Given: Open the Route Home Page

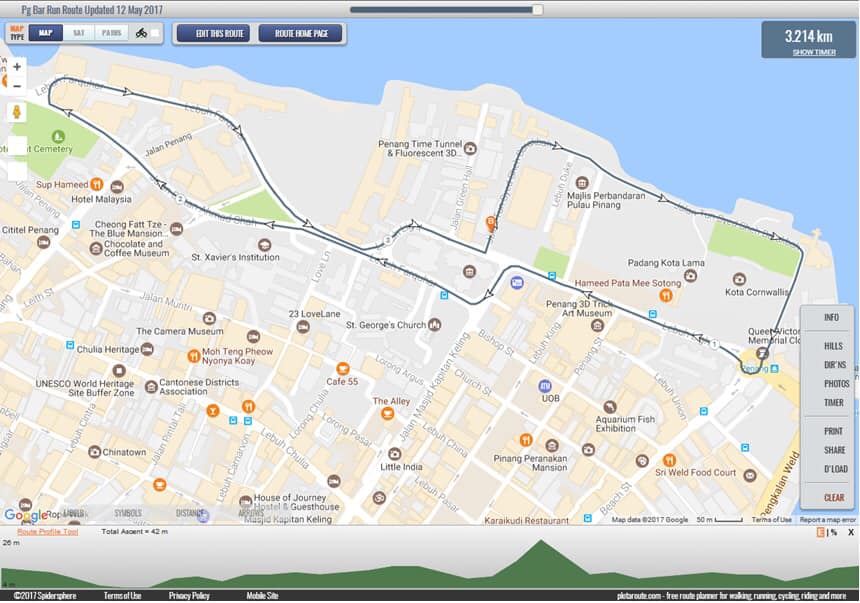Looking at the screenshot, I should [301, 33].
